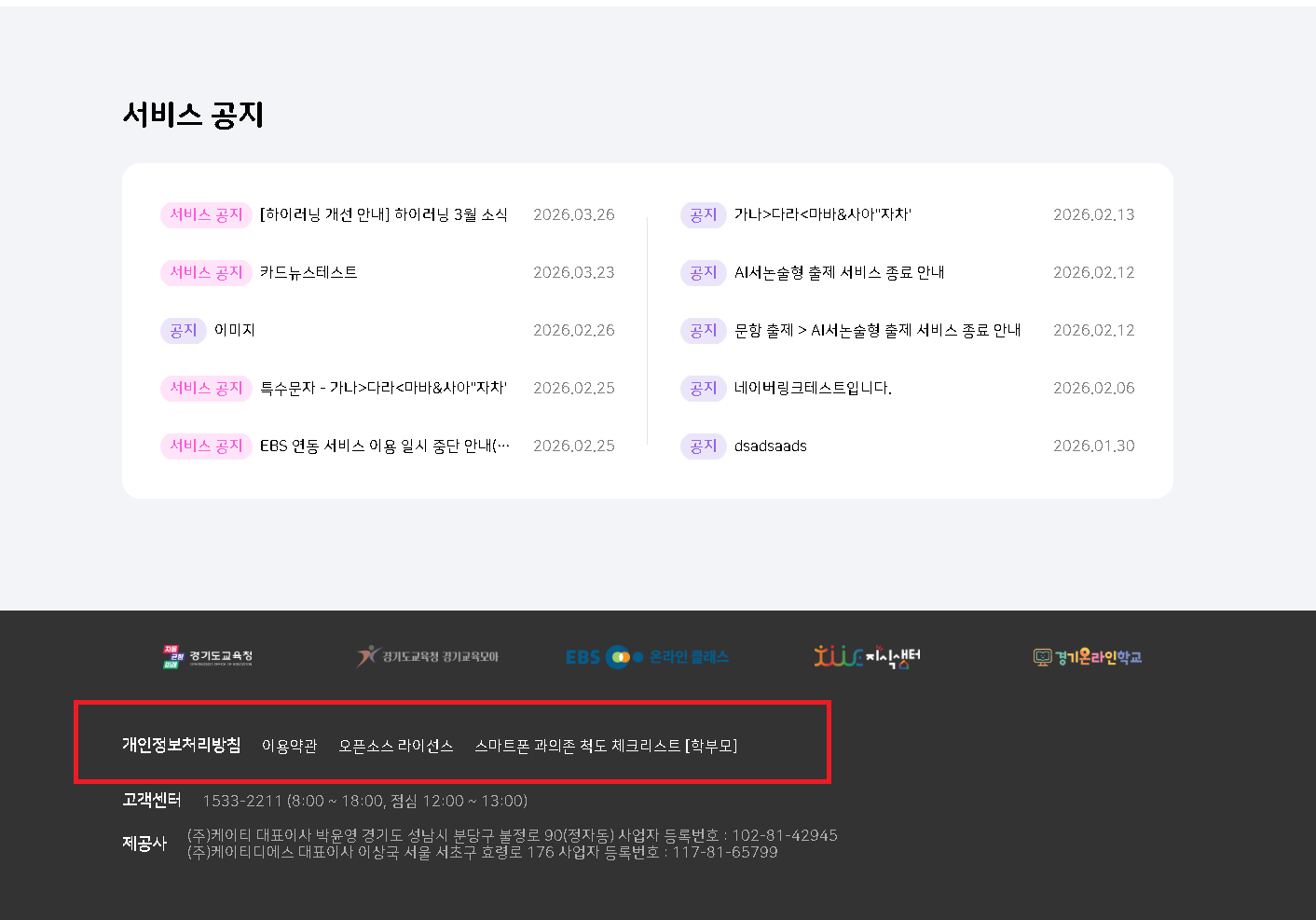Open the 네이버링크테스트입니다 notice

pyautogui.click(x=813, y=388)
